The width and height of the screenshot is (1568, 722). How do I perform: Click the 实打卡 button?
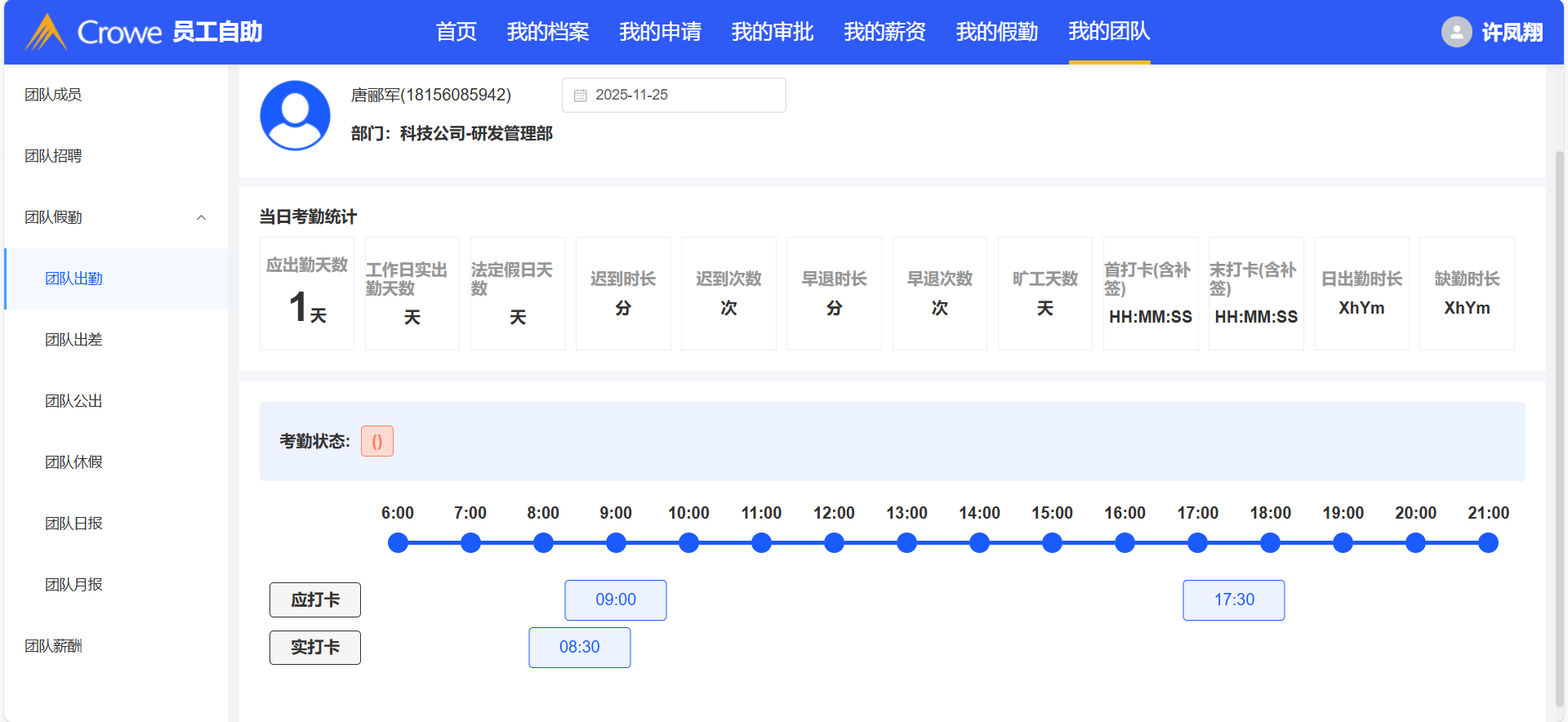coord(315,648)
